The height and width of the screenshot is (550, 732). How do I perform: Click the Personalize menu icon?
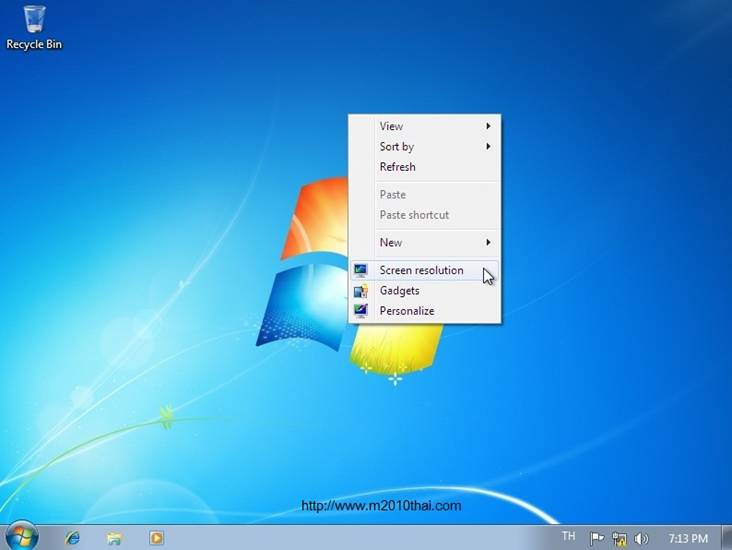pos(360,311)
